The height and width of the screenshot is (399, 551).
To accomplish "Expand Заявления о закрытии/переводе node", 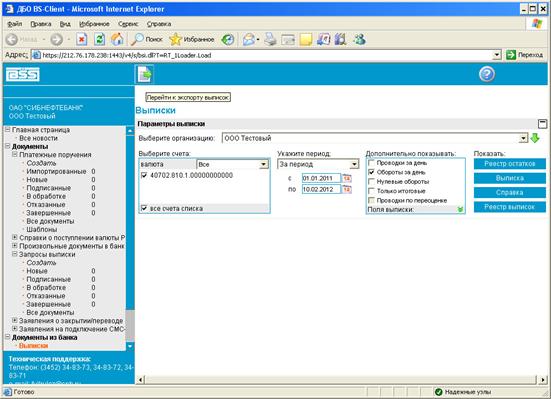I will click(x=15, y=320).
